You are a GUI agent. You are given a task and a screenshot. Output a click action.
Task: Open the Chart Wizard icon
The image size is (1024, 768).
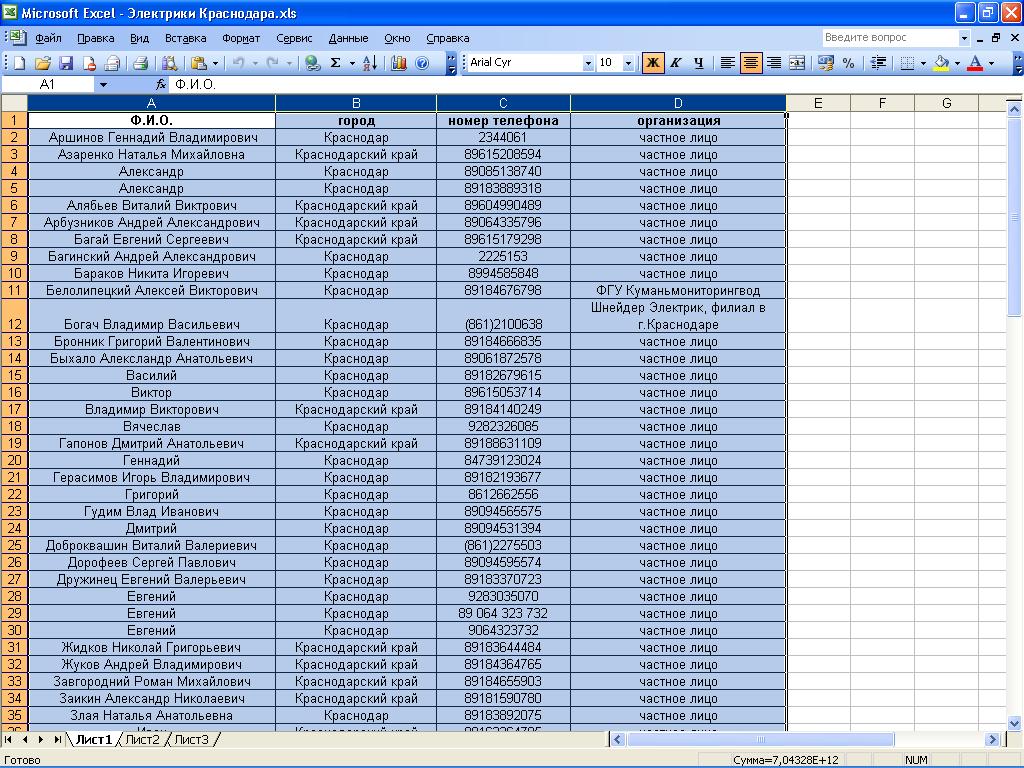tap(399, 63)
